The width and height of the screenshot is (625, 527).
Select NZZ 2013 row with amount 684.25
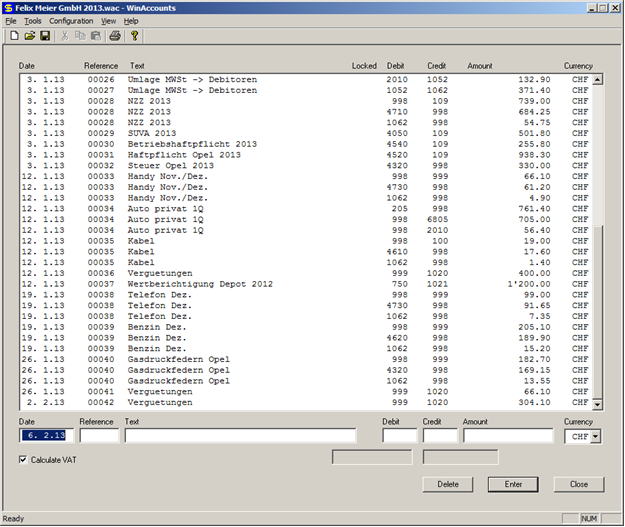tap(306, 112)
